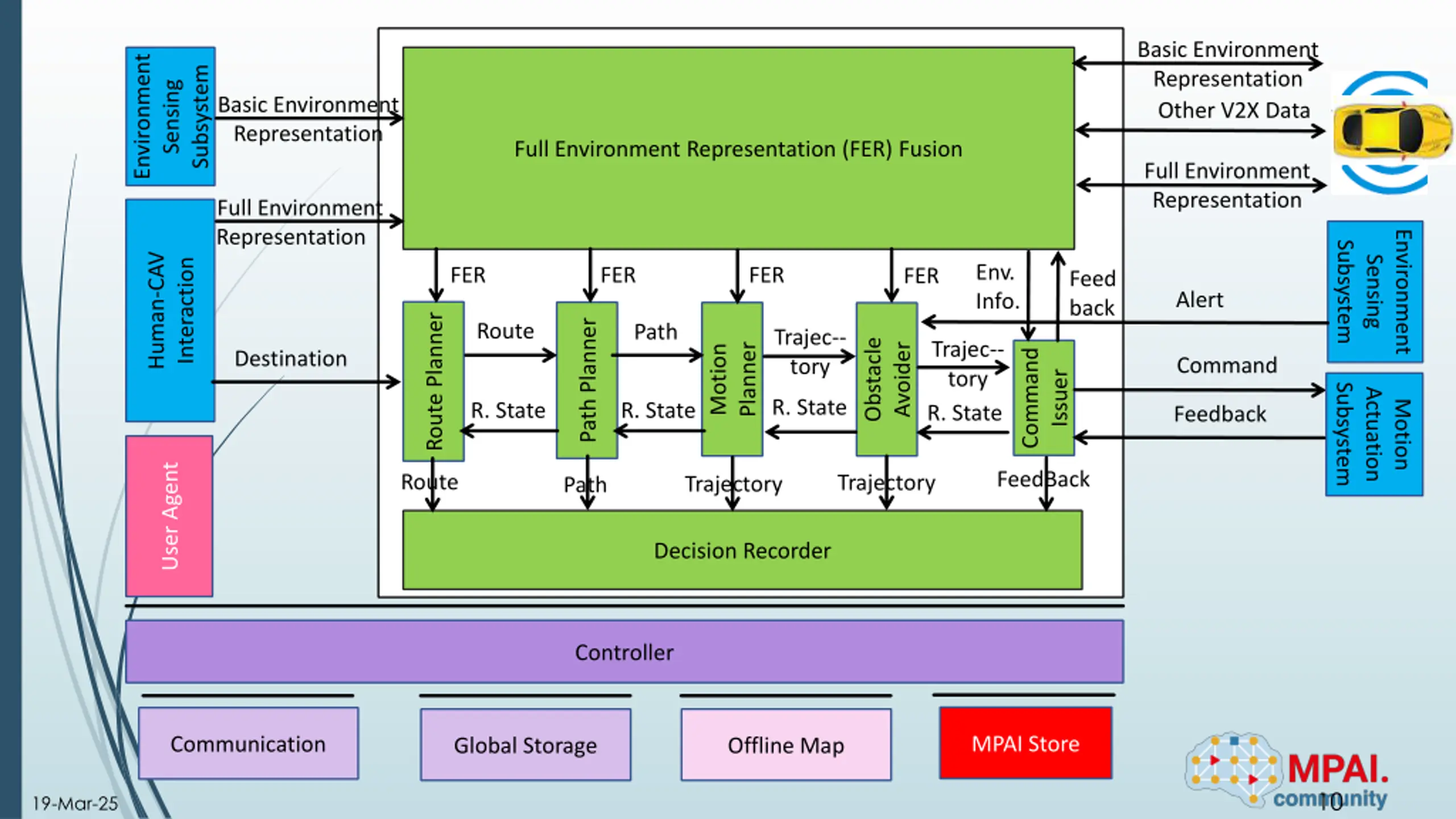Click the 'FER' label above Path Planner
Viewport: 1456px width, 819px height.
618,275
